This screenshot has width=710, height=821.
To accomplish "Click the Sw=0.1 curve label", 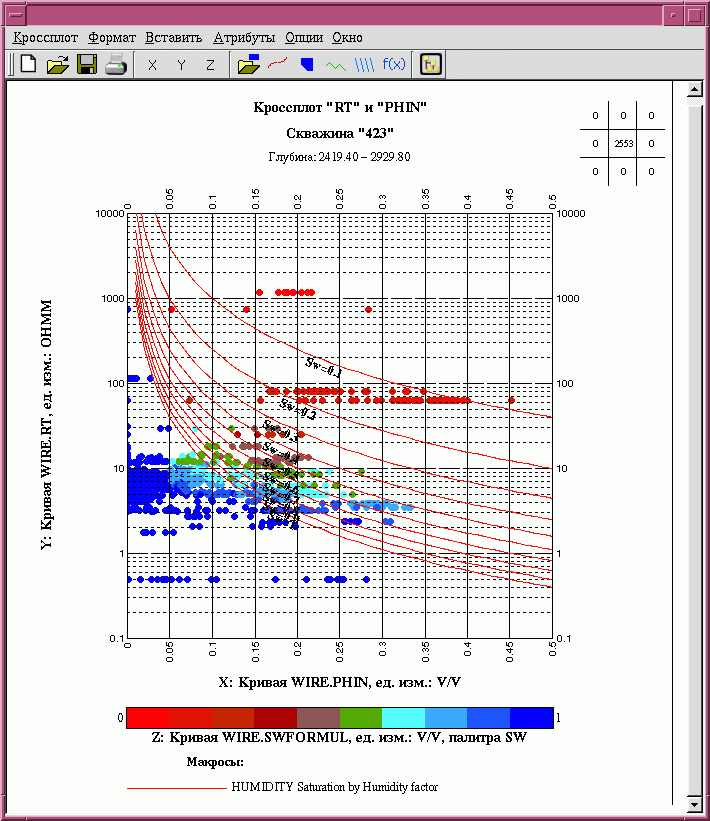I will [324, 368].
